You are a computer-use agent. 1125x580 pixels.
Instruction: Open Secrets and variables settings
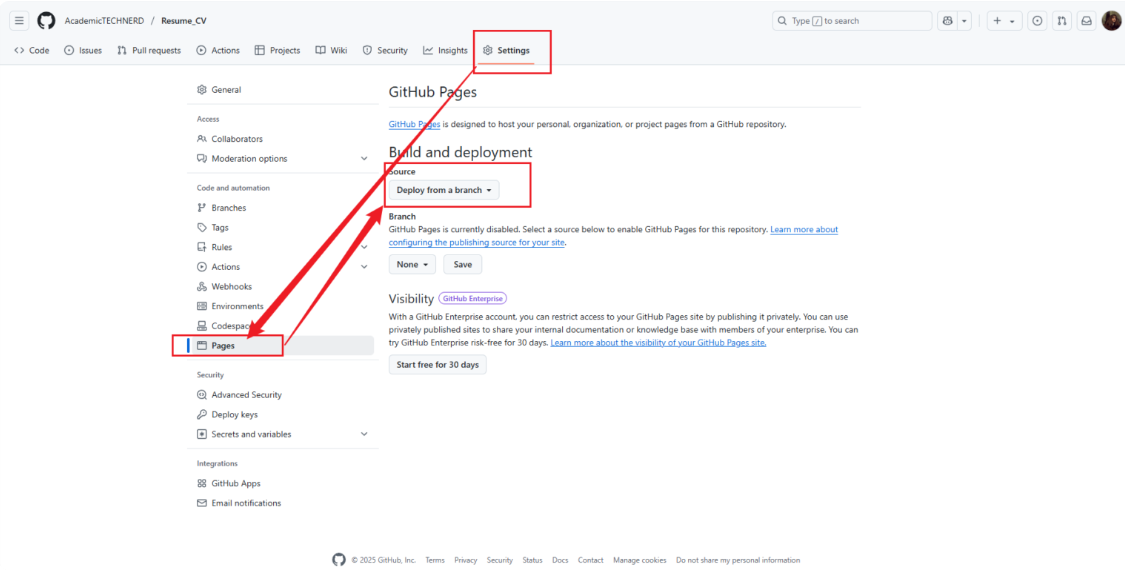coord(251,434)
